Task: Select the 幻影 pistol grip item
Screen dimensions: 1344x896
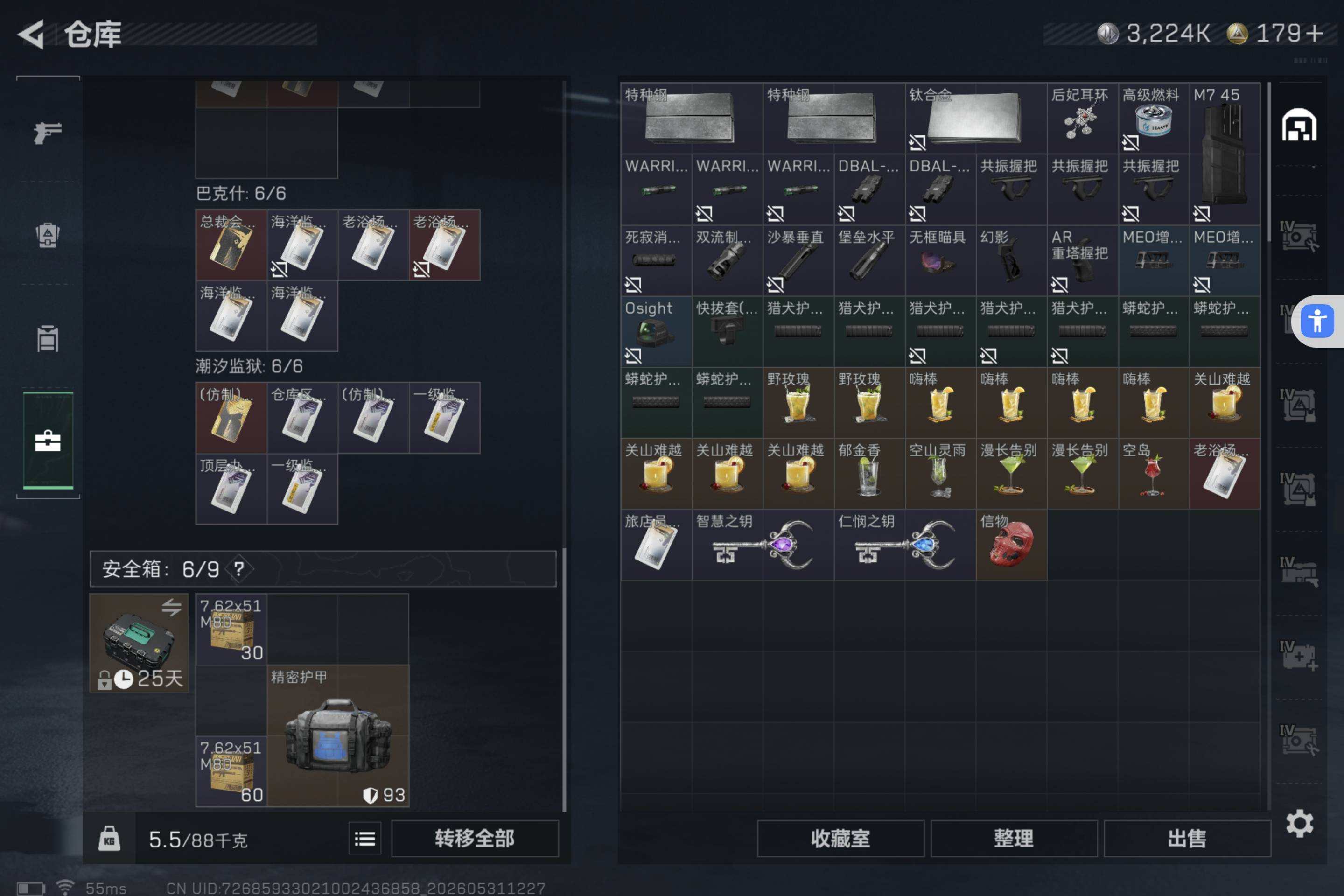Action: pos(1011,260)
